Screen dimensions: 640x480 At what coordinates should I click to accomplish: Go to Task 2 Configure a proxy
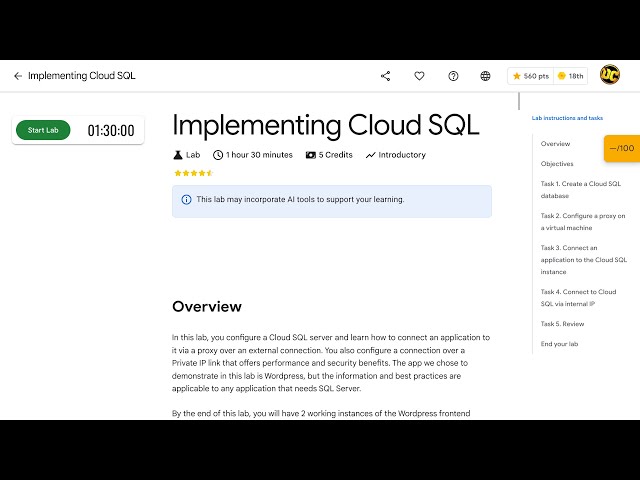click(x=583, y=222)
